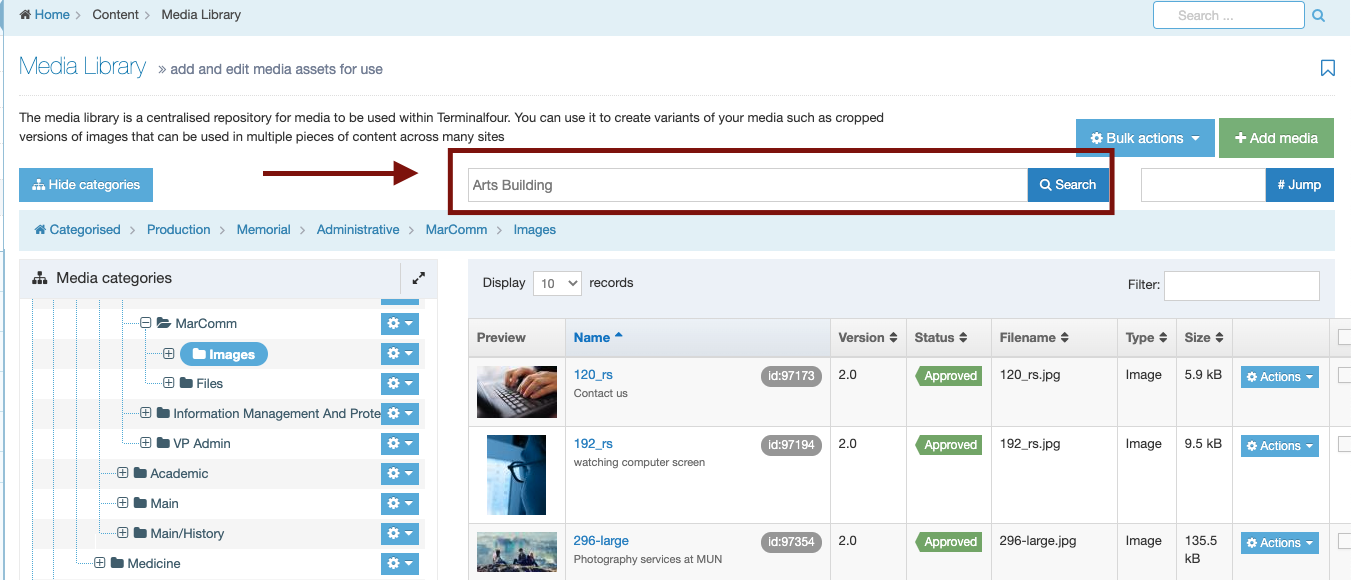The width and height of the screenshot is (1351, 580).
Task: Tick the checkbox for 192_rs row
Action: [1344, 445]
